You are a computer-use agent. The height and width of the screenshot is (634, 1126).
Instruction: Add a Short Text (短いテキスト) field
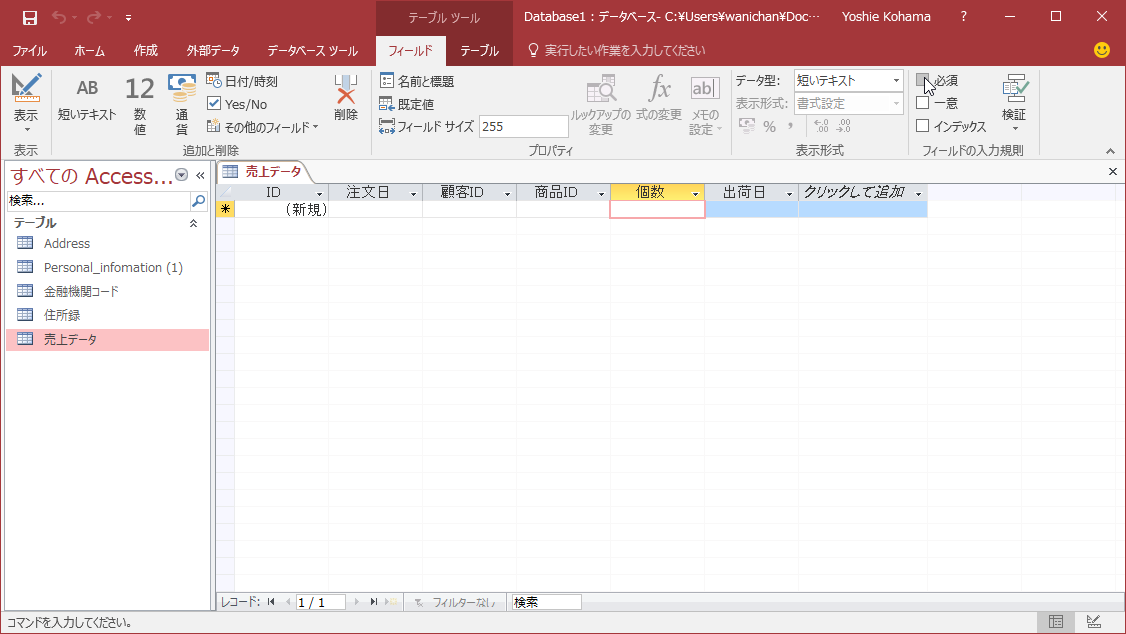pos(87,99)
